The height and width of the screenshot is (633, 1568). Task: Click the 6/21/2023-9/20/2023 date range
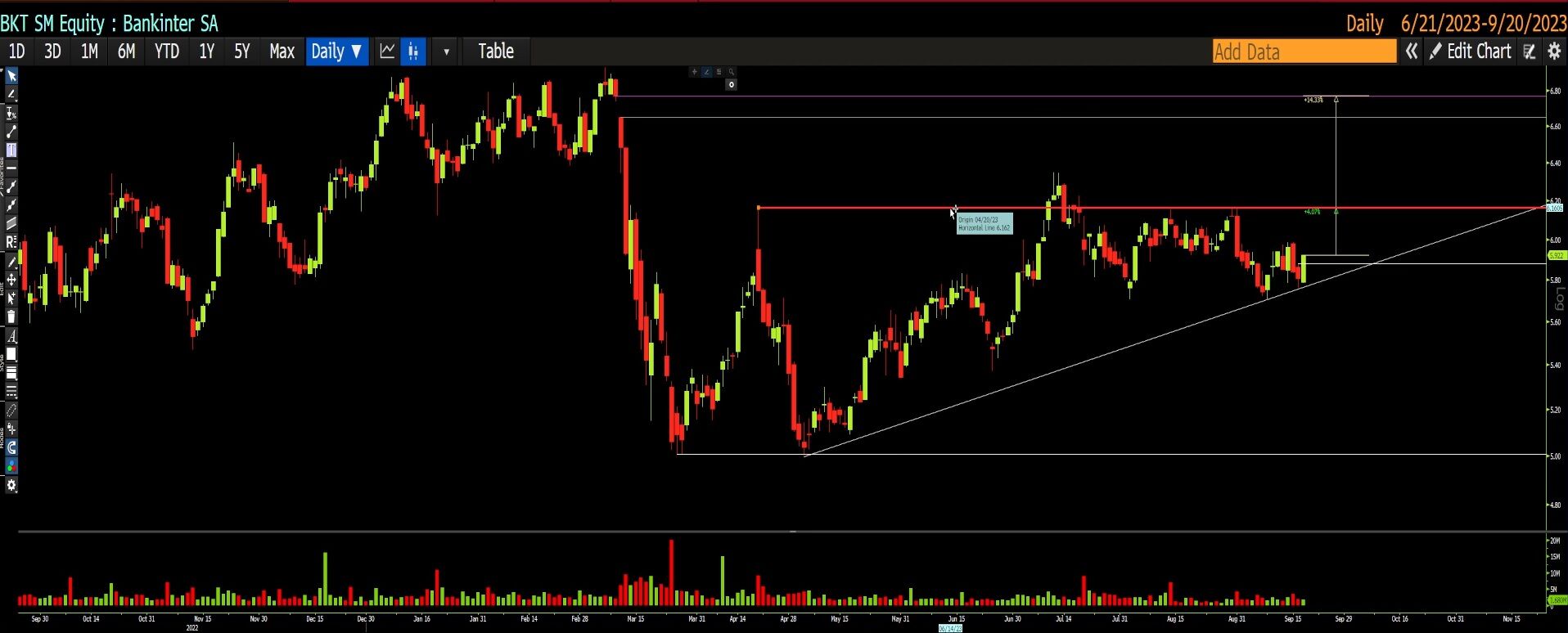pos(1484,24)
